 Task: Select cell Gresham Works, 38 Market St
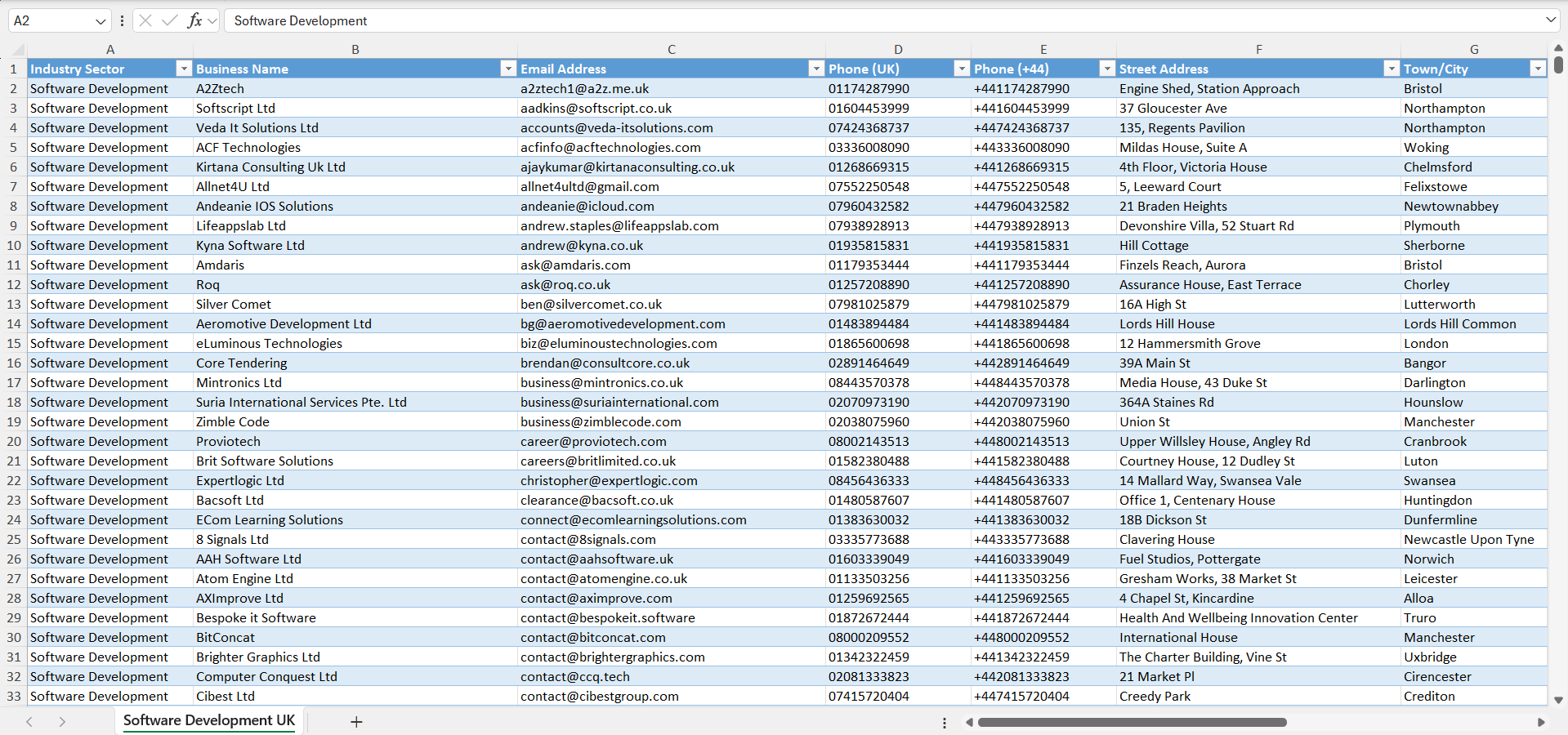1258,578
